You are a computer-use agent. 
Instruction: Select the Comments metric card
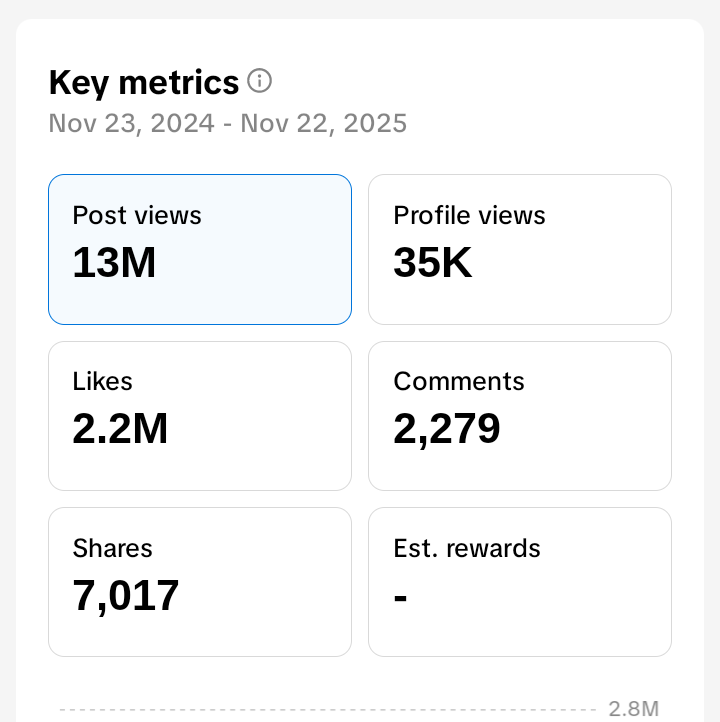(x=520, y=416)
